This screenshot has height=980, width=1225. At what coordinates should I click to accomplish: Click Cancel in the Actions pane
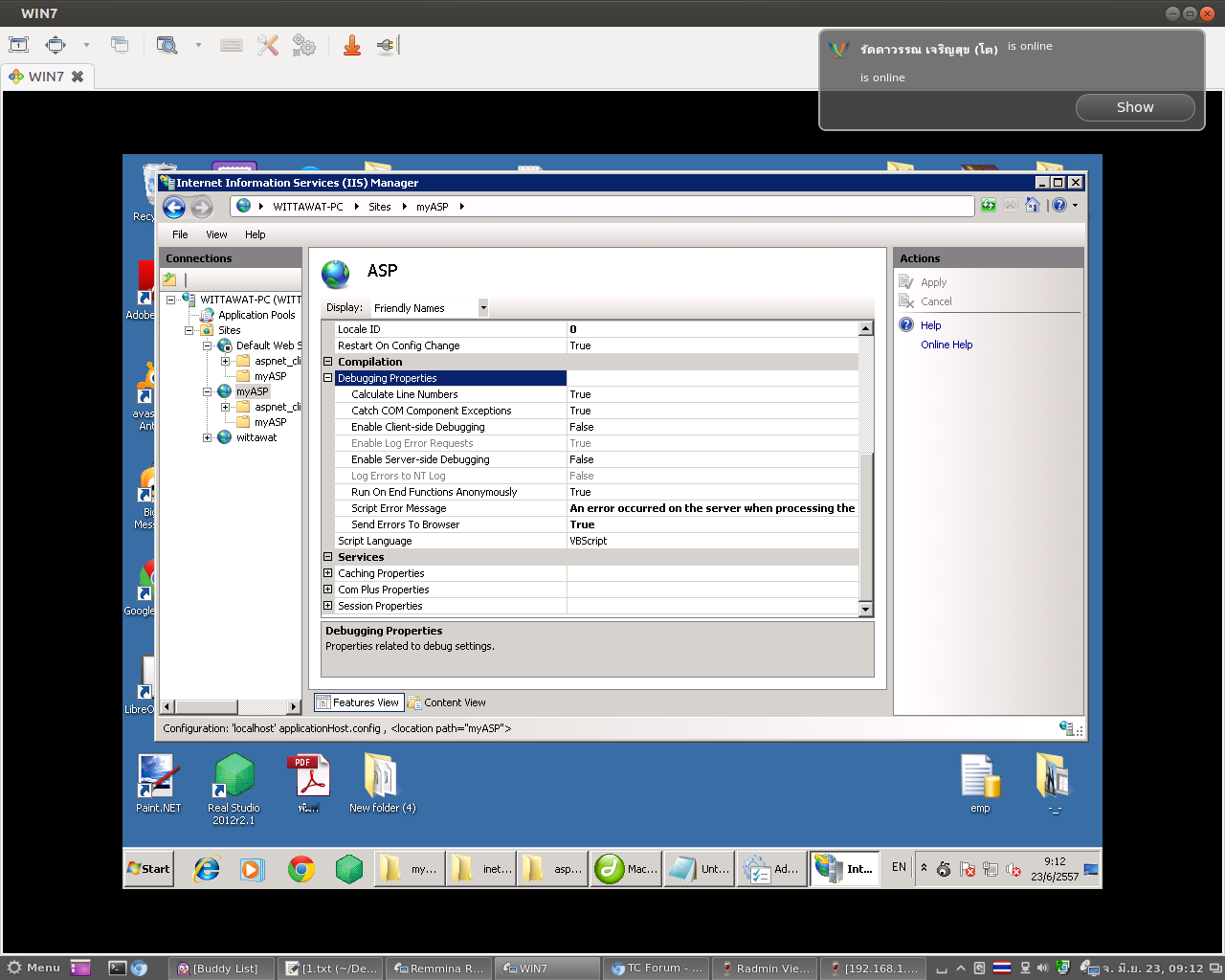[x=936, y=301]
